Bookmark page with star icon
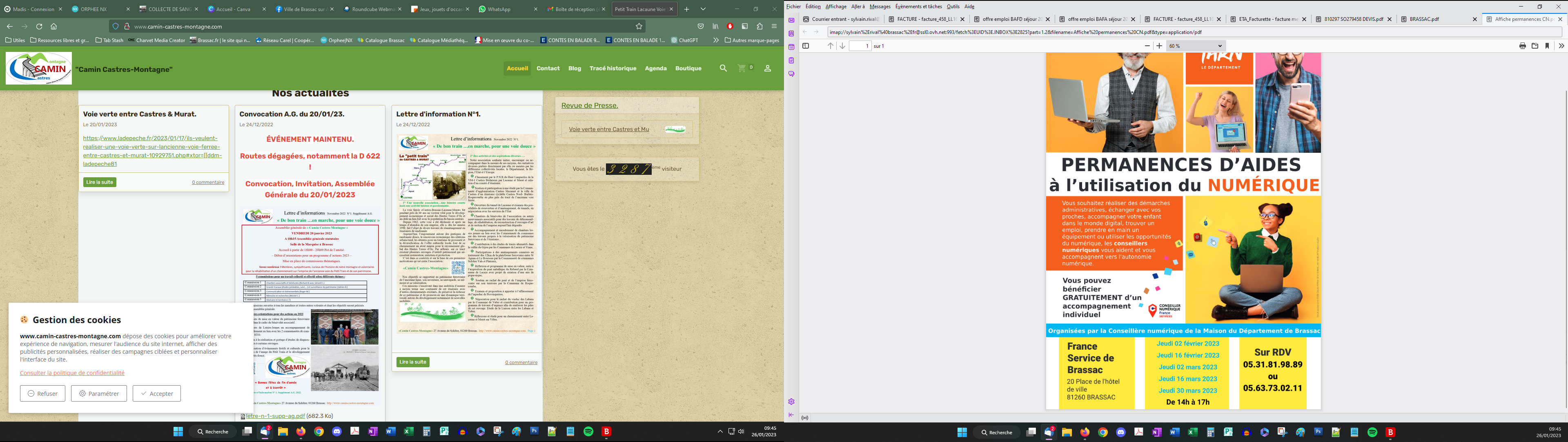Viewport: 1568px width, 442px height. tap(639, 26)
